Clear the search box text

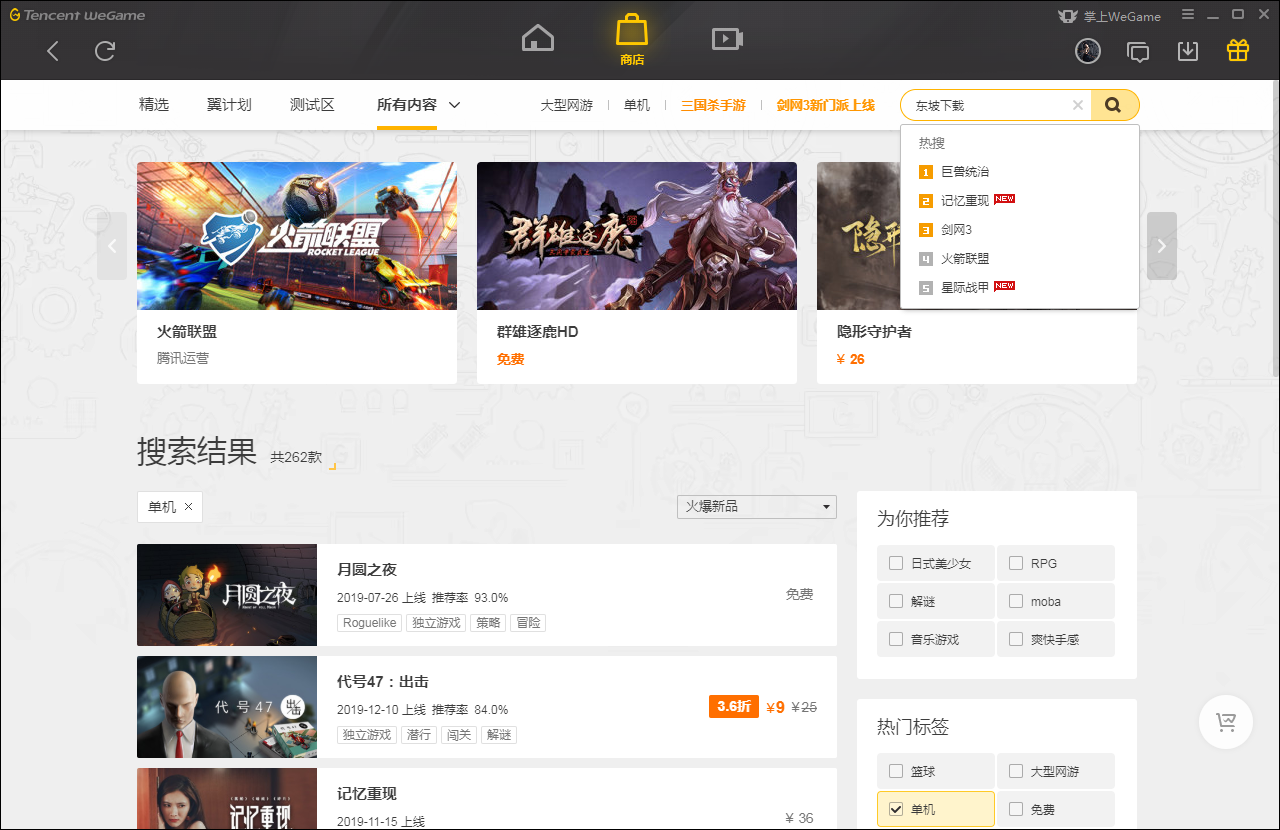[1077, 105]
